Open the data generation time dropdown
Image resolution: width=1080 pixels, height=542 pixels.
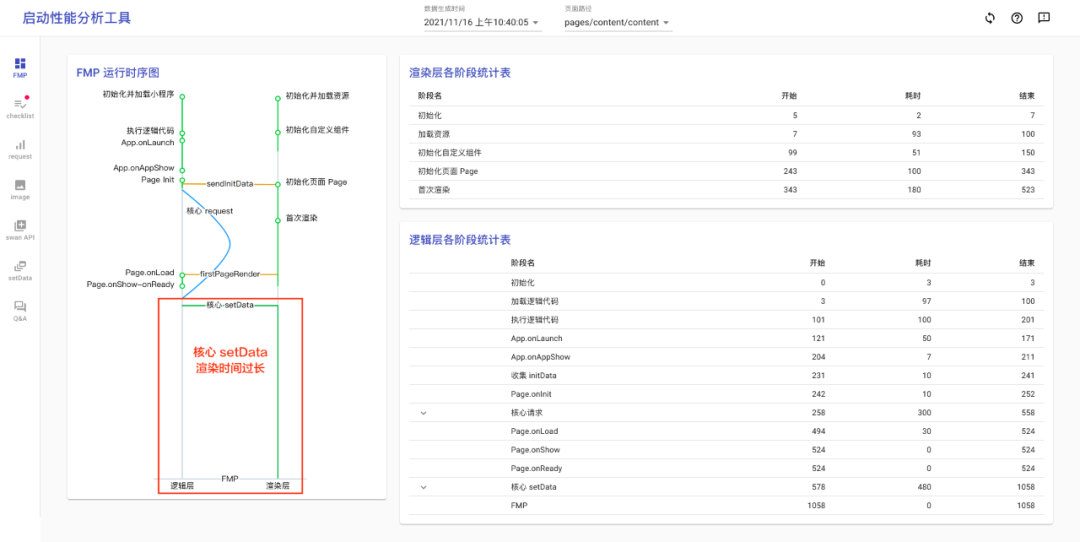click(481, 22)
